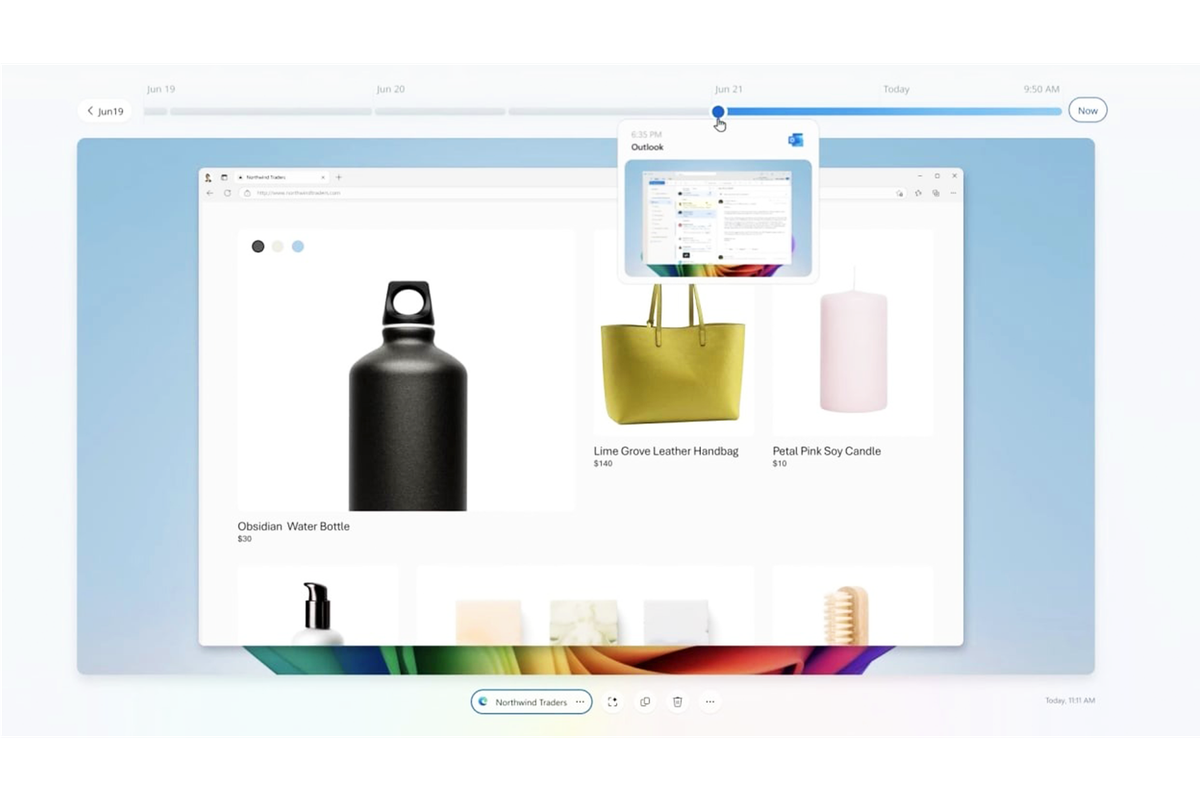Image resolution: width=1200 pixels, height=800 pixels.
Task: Select the screen-area snip icon near Northwind Traders
Action: click(x=612, y=701)
